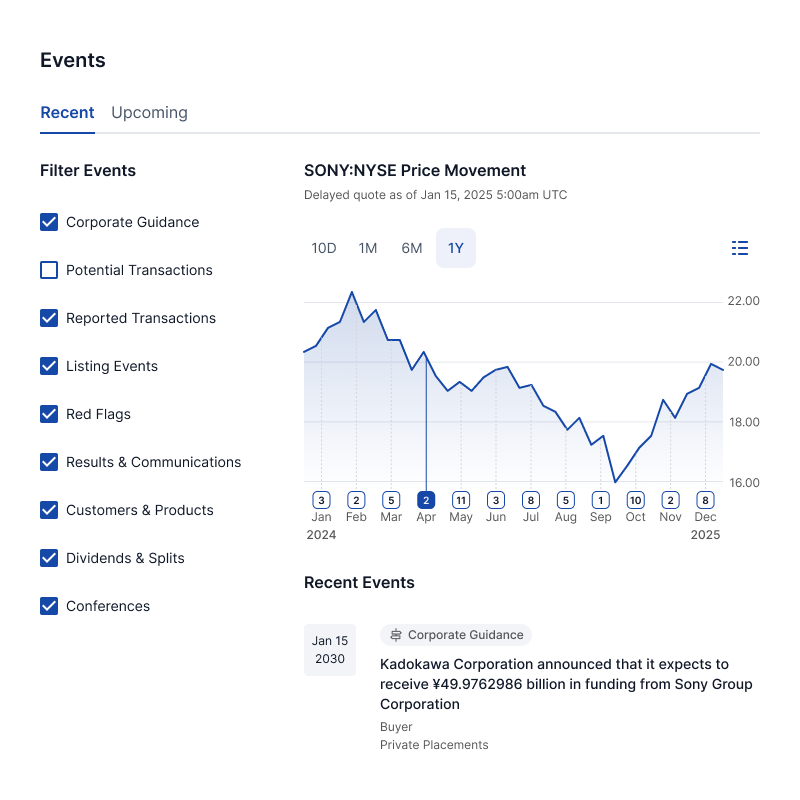The image size is (800, 800).
Task: Choose the 1M chart range
Action: (x=368, y=248)
